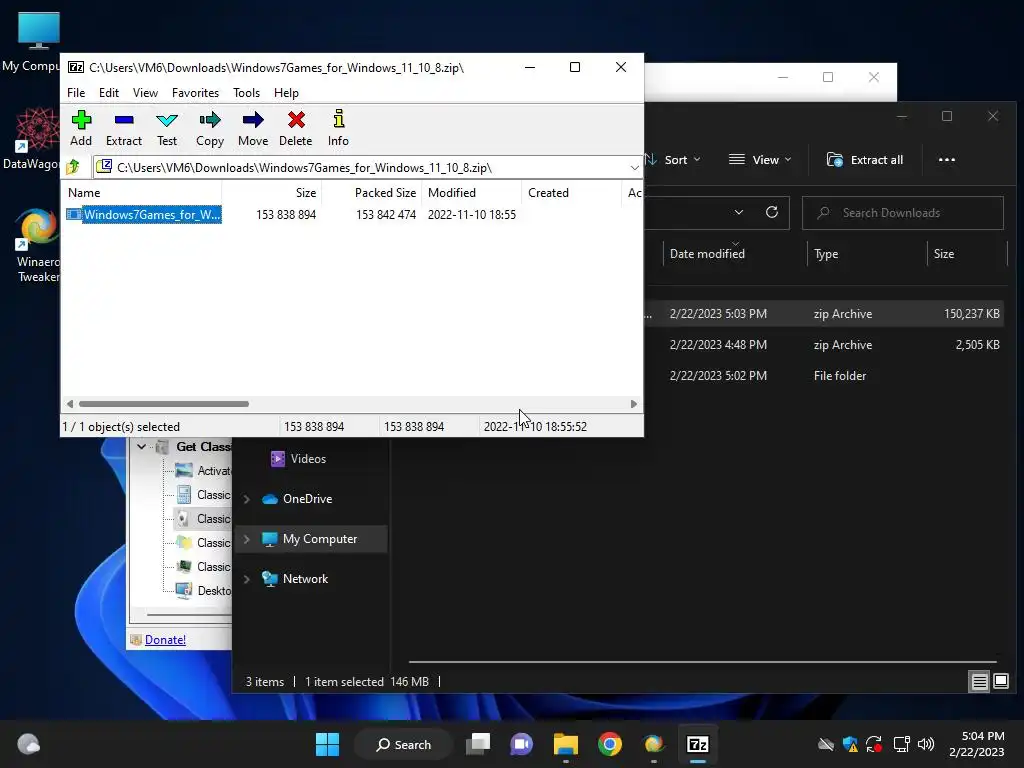Open Google Chrome from the taskbar
This screenshot has width=1024, height=768.
click(x=609, y=744)
